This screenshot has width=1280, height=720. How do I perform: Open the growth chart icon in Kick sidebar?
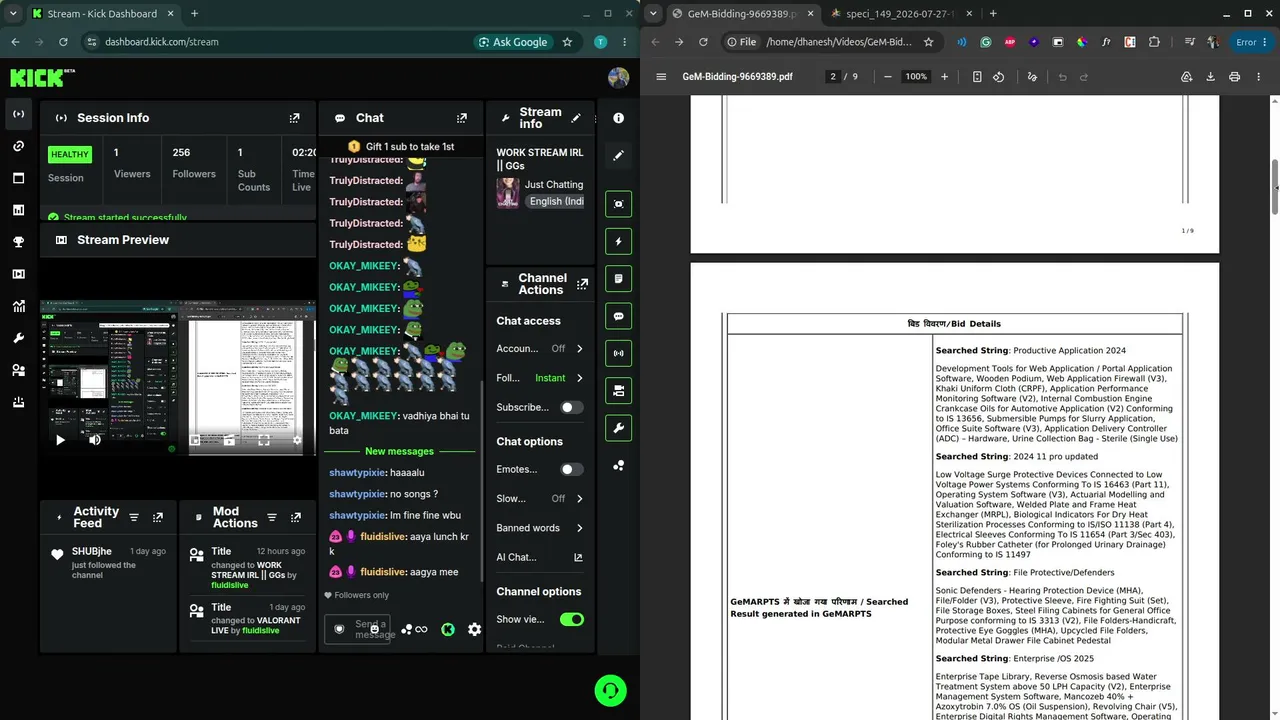(x=18, y=306)
